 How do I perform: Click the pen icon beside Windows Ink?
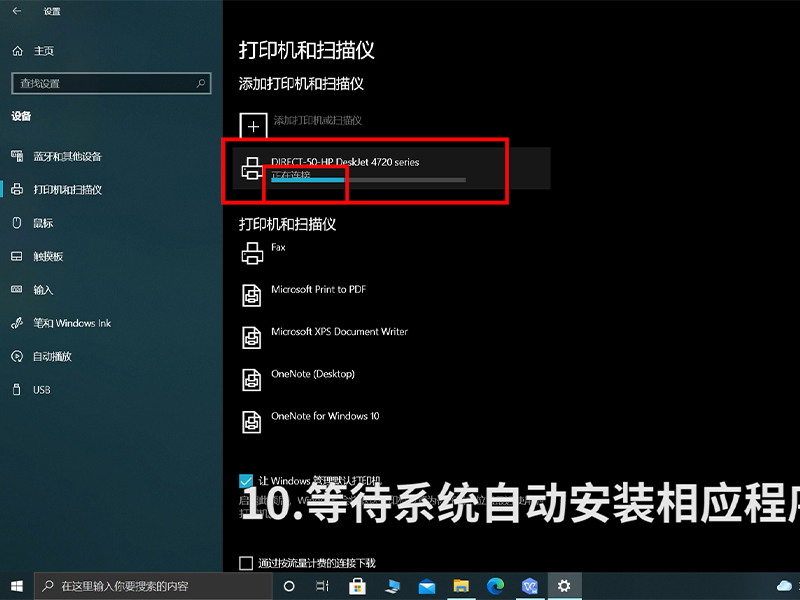coord(17,323)
